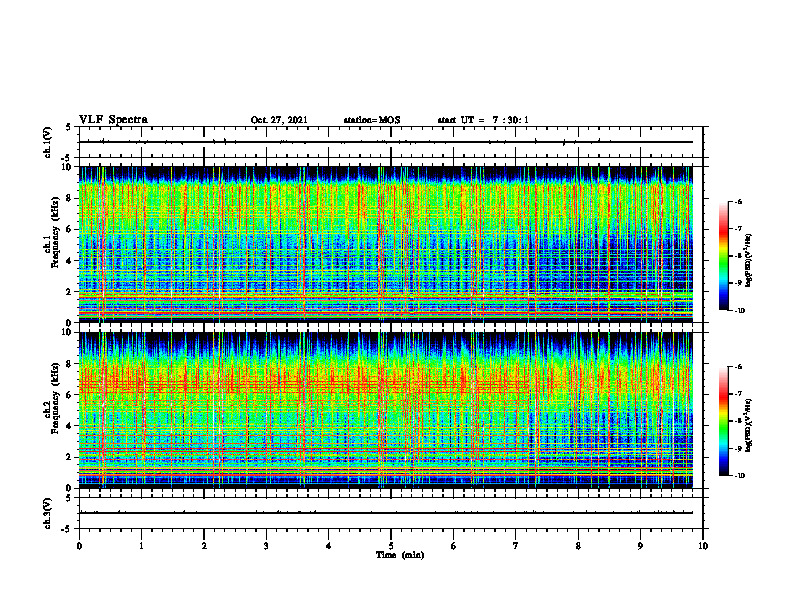Click the ch.1 voltage waveform trace

(x=386, y=142)
